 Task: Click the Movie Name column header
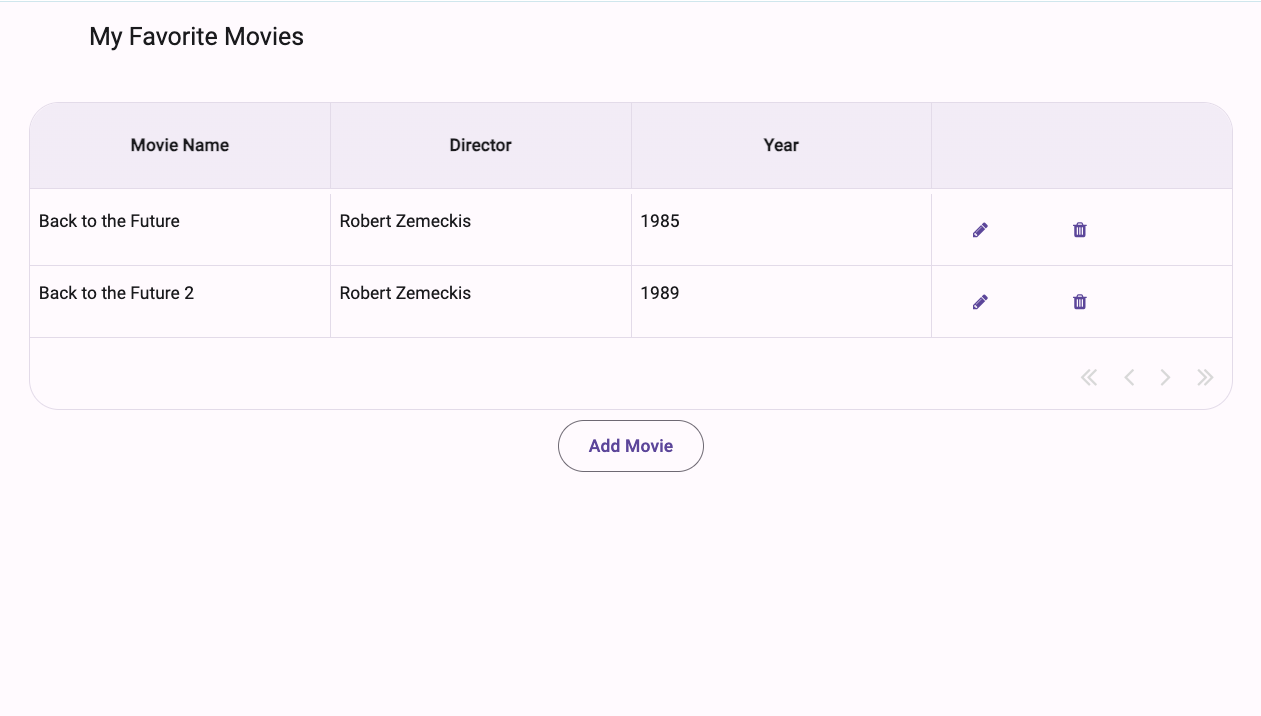(x=179, y=144)
